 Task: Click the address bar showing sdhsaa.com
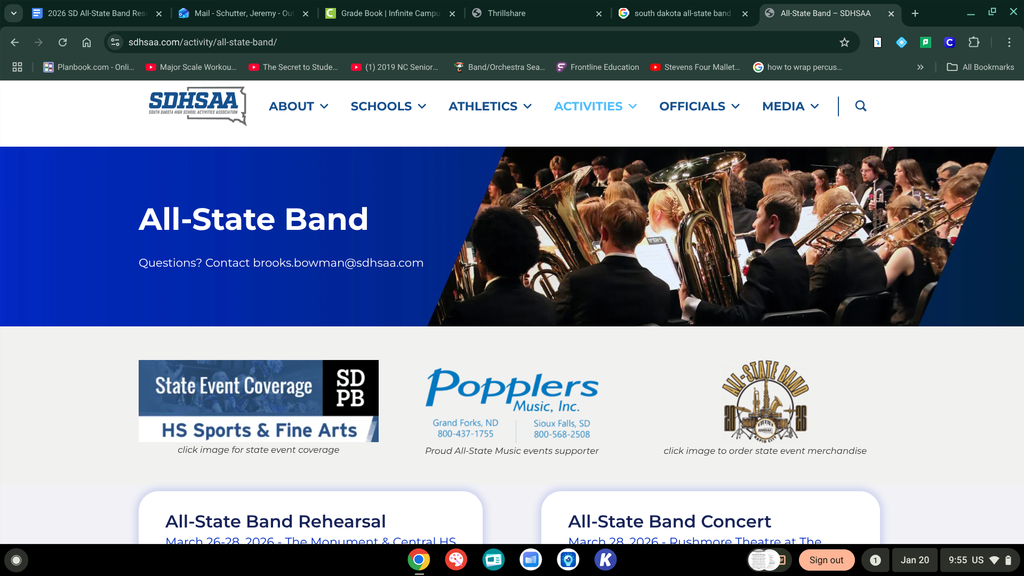click(200, 42)
